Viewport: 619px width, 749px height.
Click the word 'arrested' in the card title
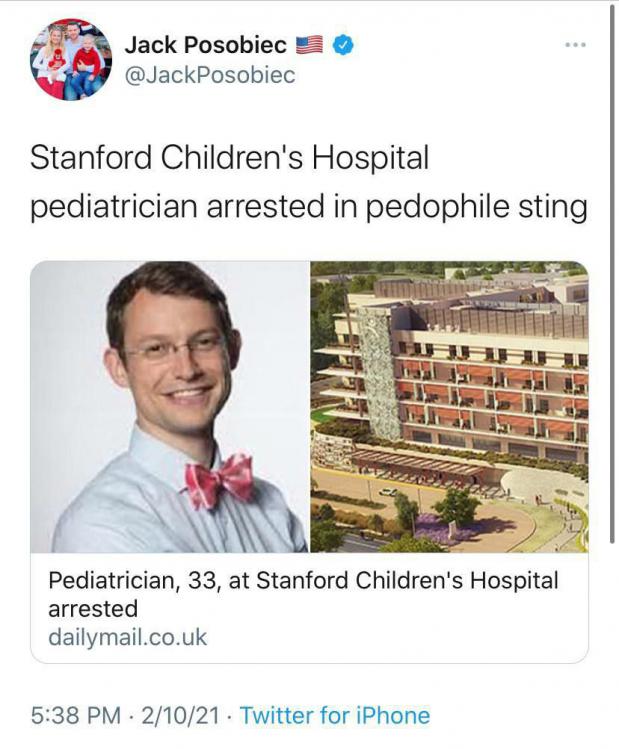[93, 609]
